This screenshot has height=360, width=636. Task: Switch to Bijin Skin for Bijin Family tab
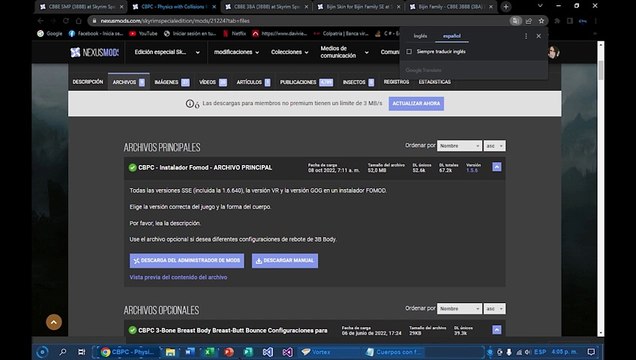coord(359,6)
